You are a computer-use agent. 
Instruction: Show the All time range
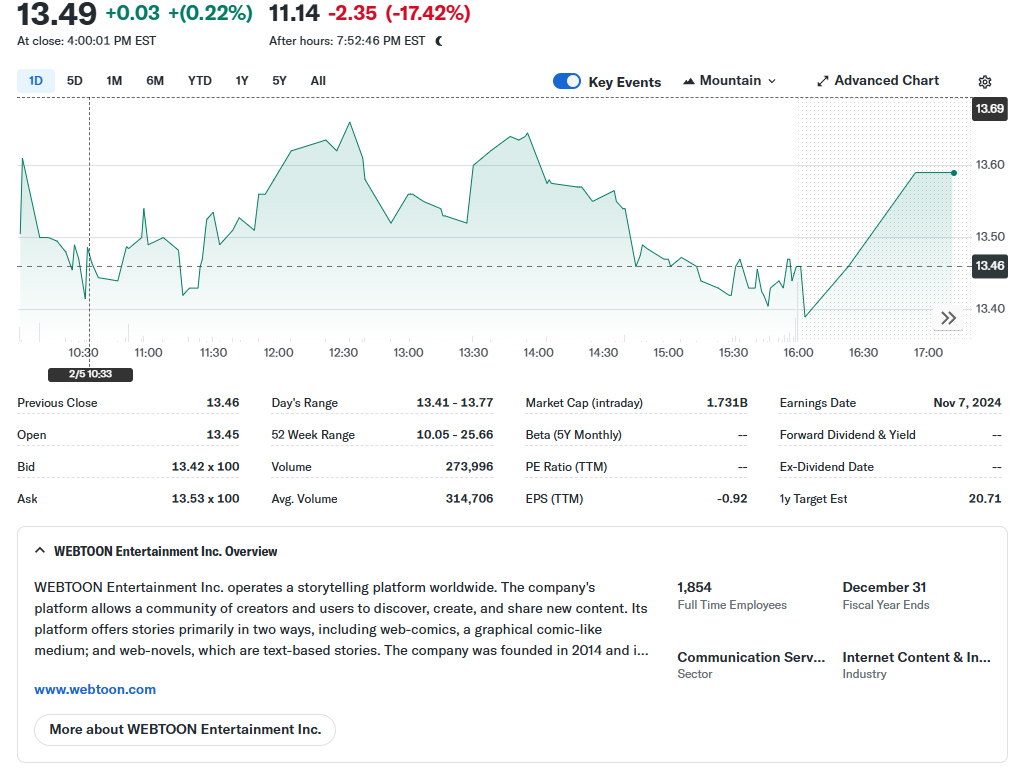(x=318, y=81)
